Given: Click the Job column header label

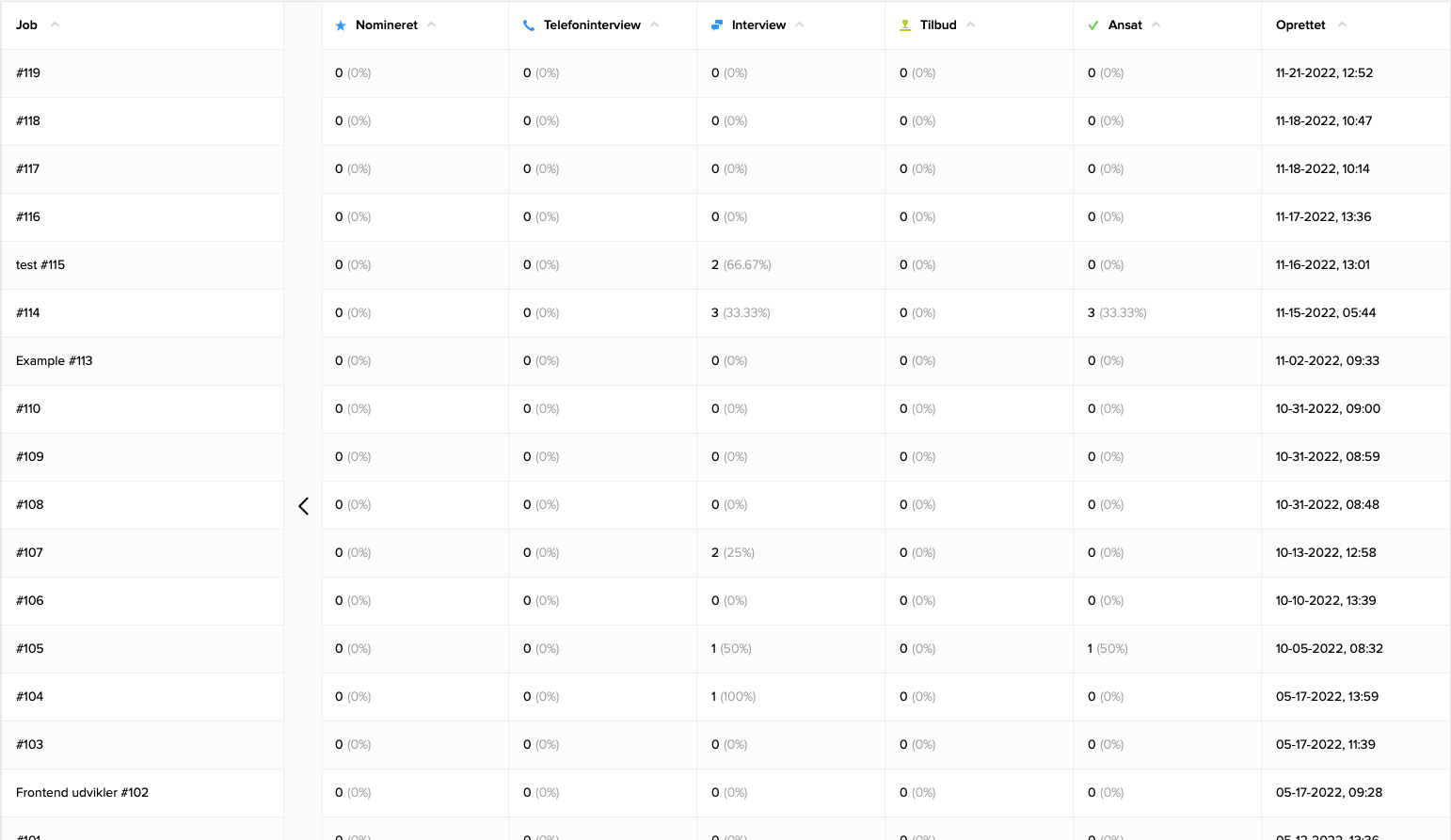Looking at the screenshot, I should (x=26, y=25).
